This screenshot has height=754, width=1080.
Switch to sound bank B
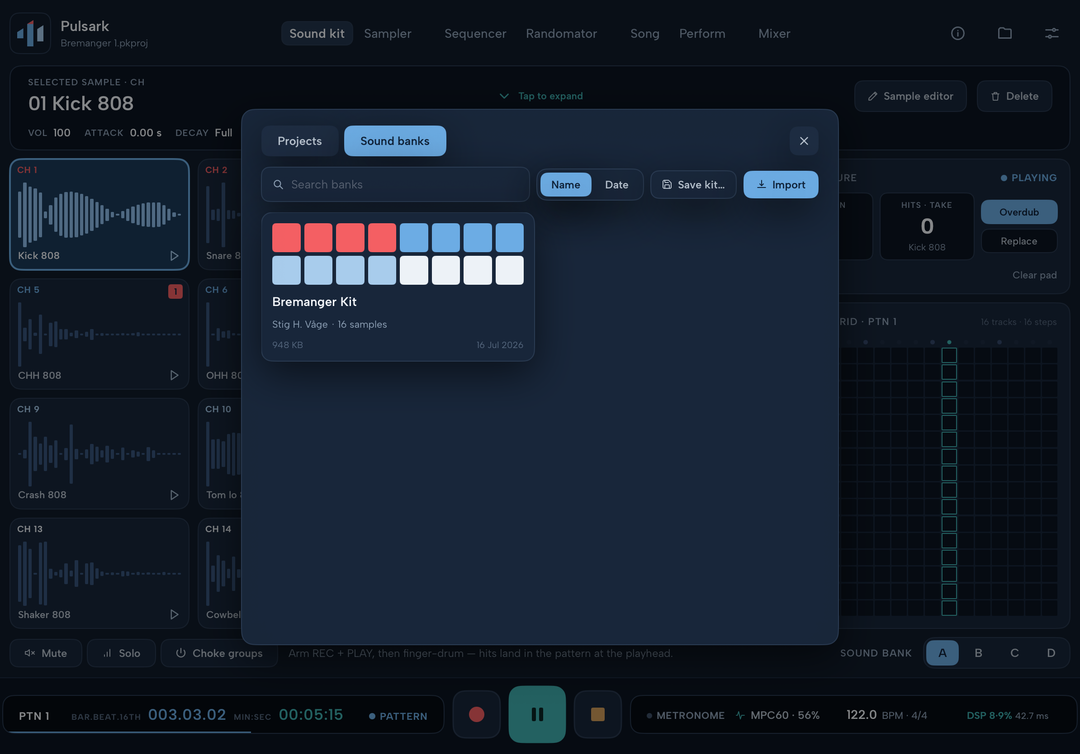point(978,653)
